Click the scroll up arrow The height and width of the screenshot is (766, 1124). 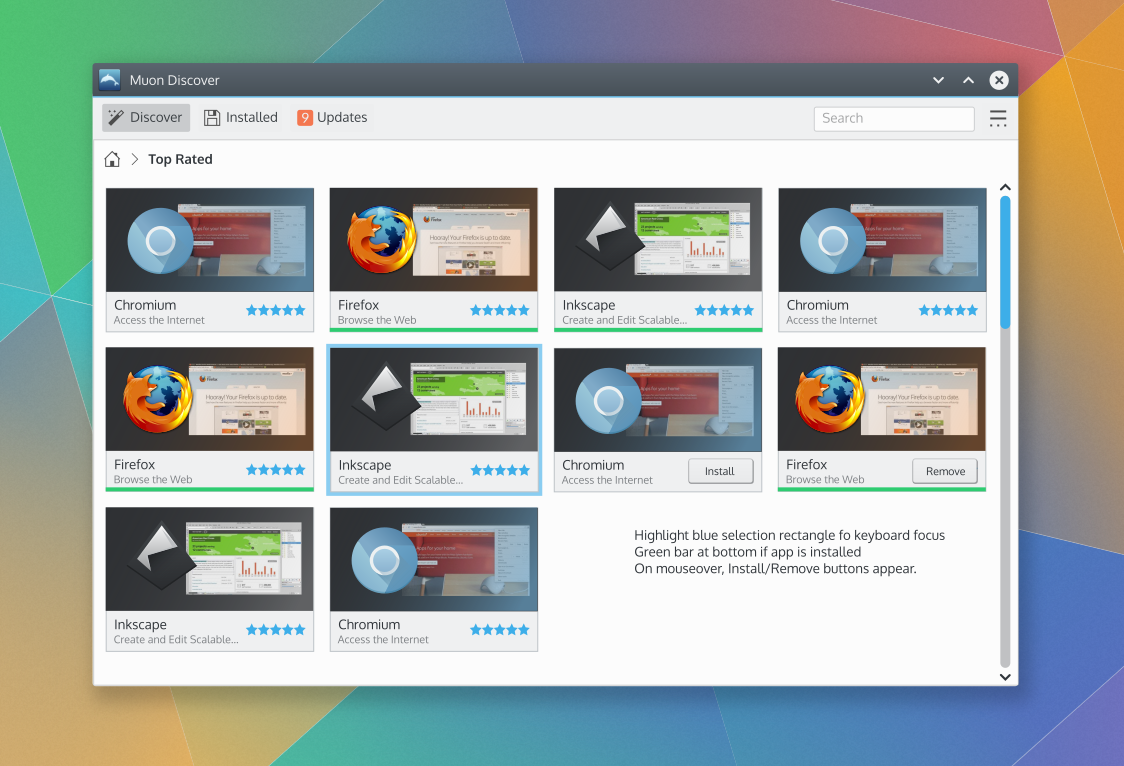coord(1005,187)
